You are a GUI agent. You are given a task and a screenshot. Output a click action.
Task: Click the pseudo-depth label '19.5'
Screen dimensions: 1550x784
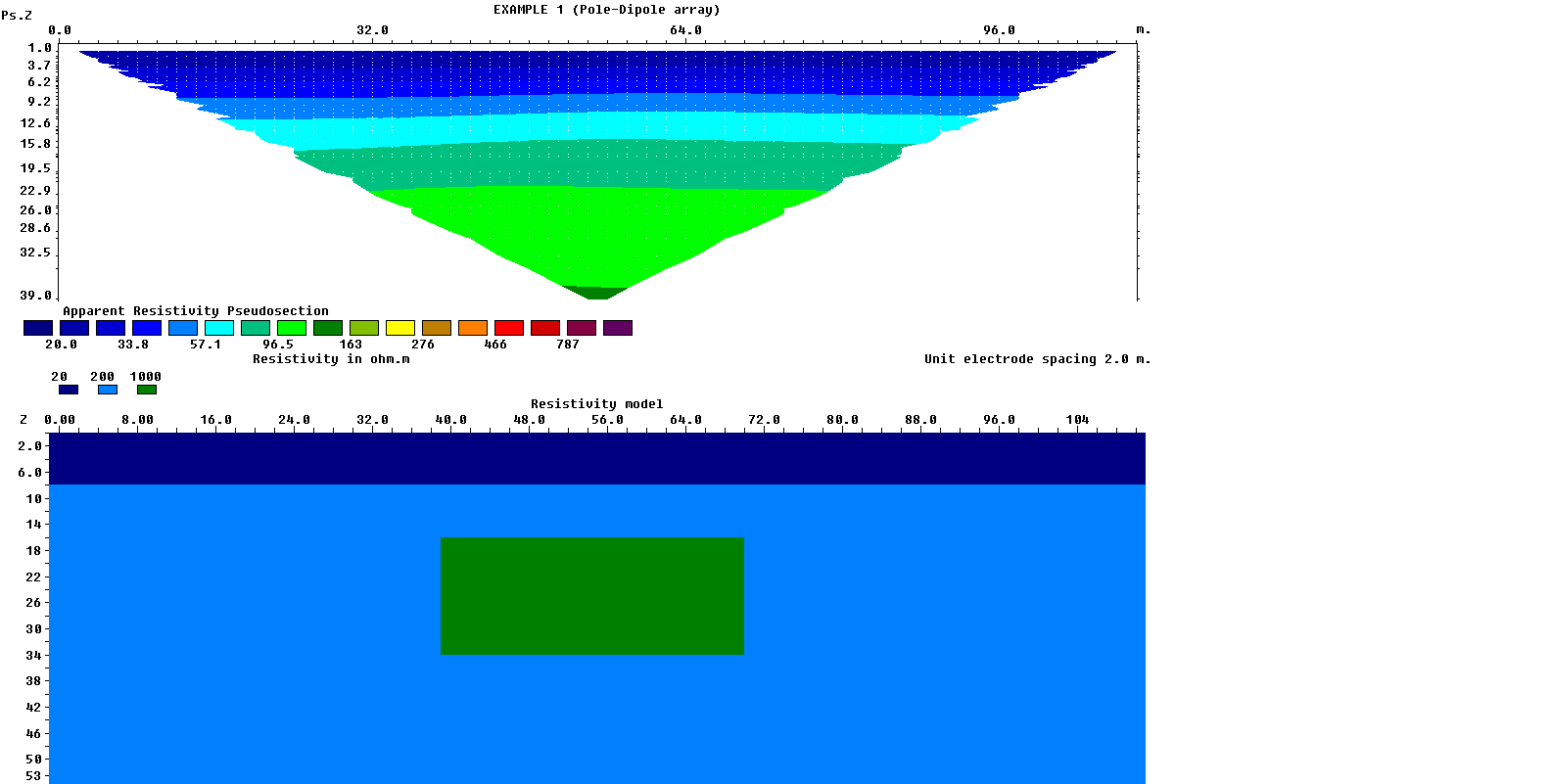click(x=36, y=168)
